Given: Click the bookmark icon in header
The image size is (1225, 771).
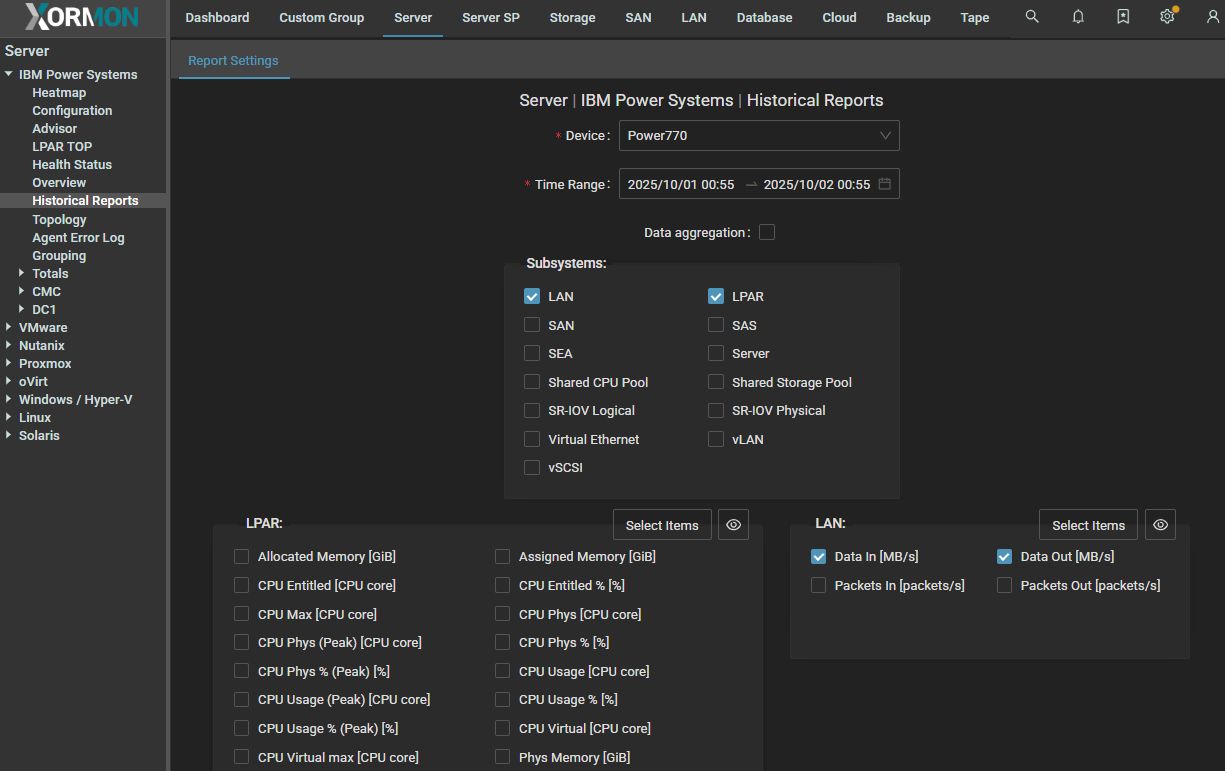Looking at the screenshot, I should tap(1123, 17).
